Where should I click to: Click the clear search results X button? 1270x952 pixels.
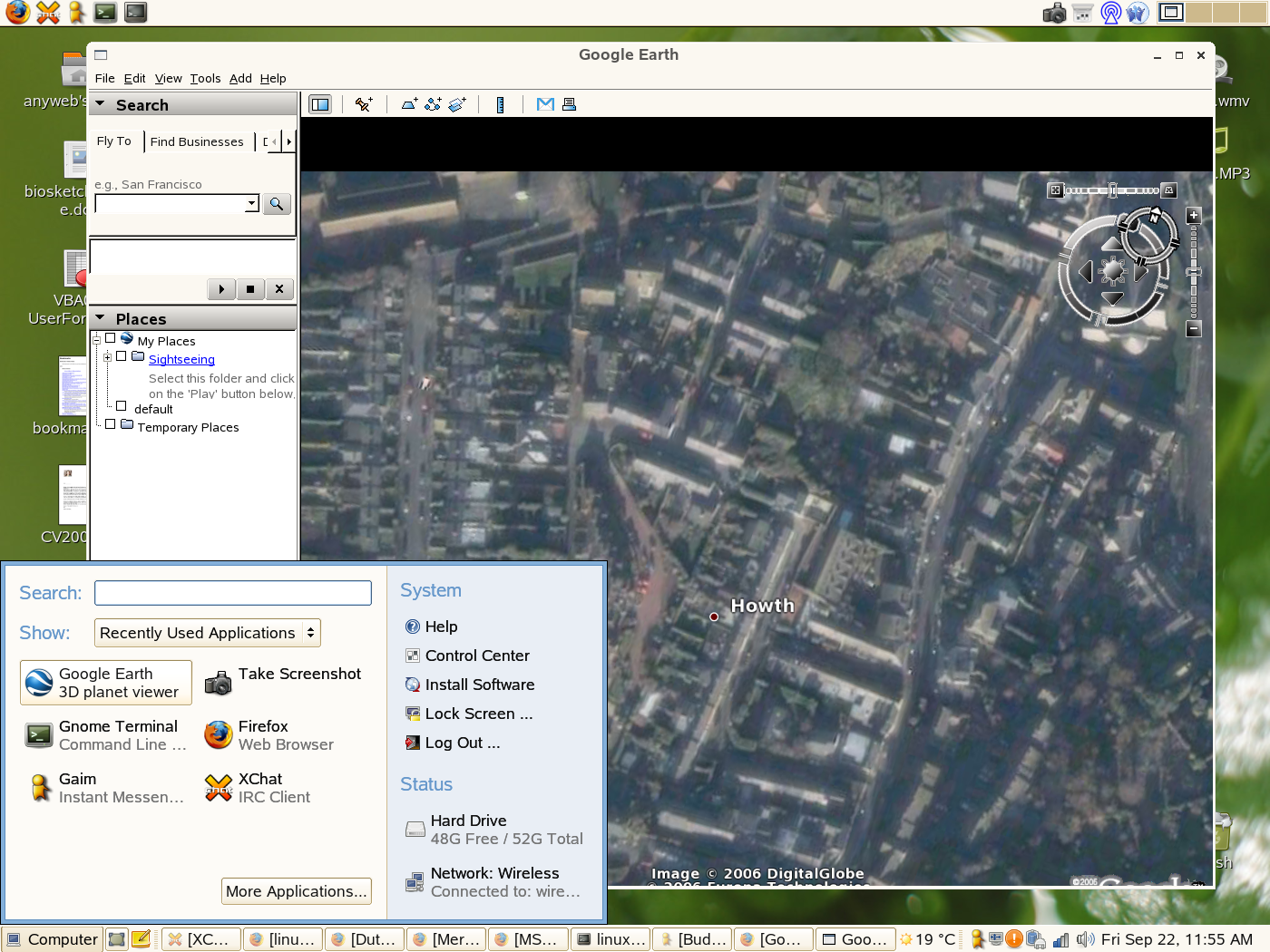click(279, 289)
